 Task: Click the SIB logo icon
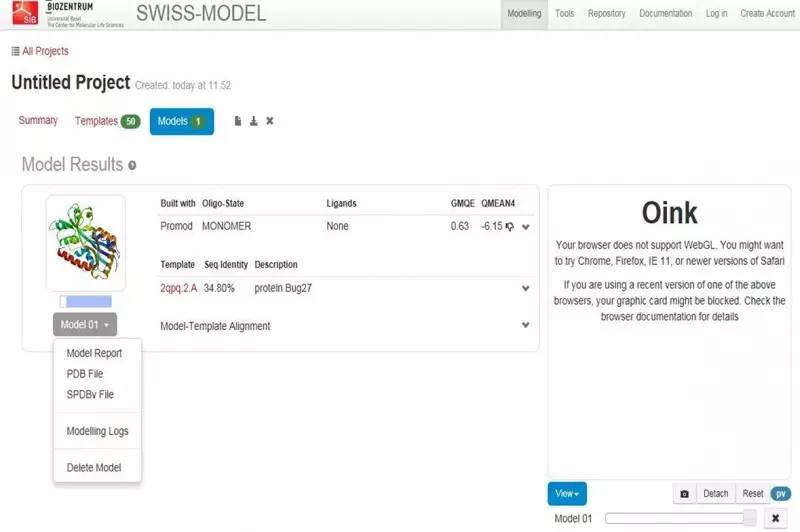point(25,12)
